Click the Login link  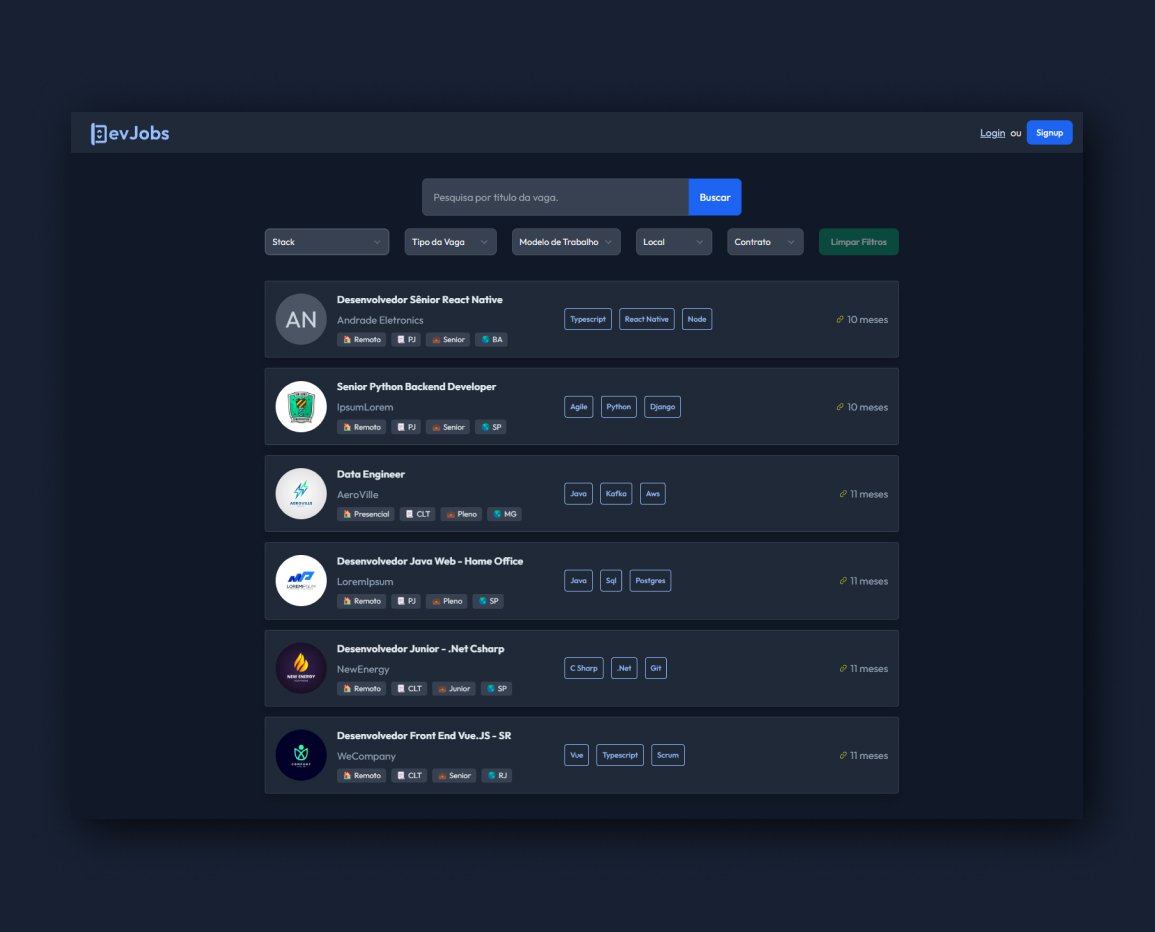[992, 133]
